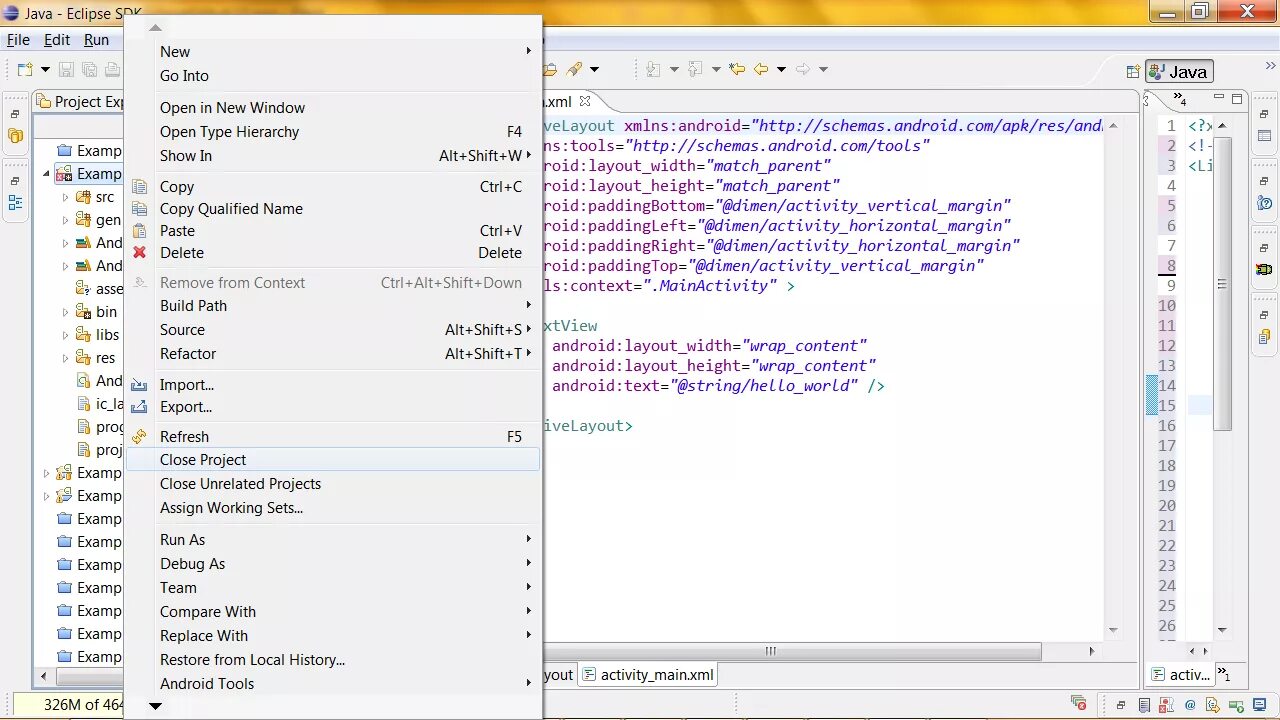Open the Source submenu

click(332, 330)
